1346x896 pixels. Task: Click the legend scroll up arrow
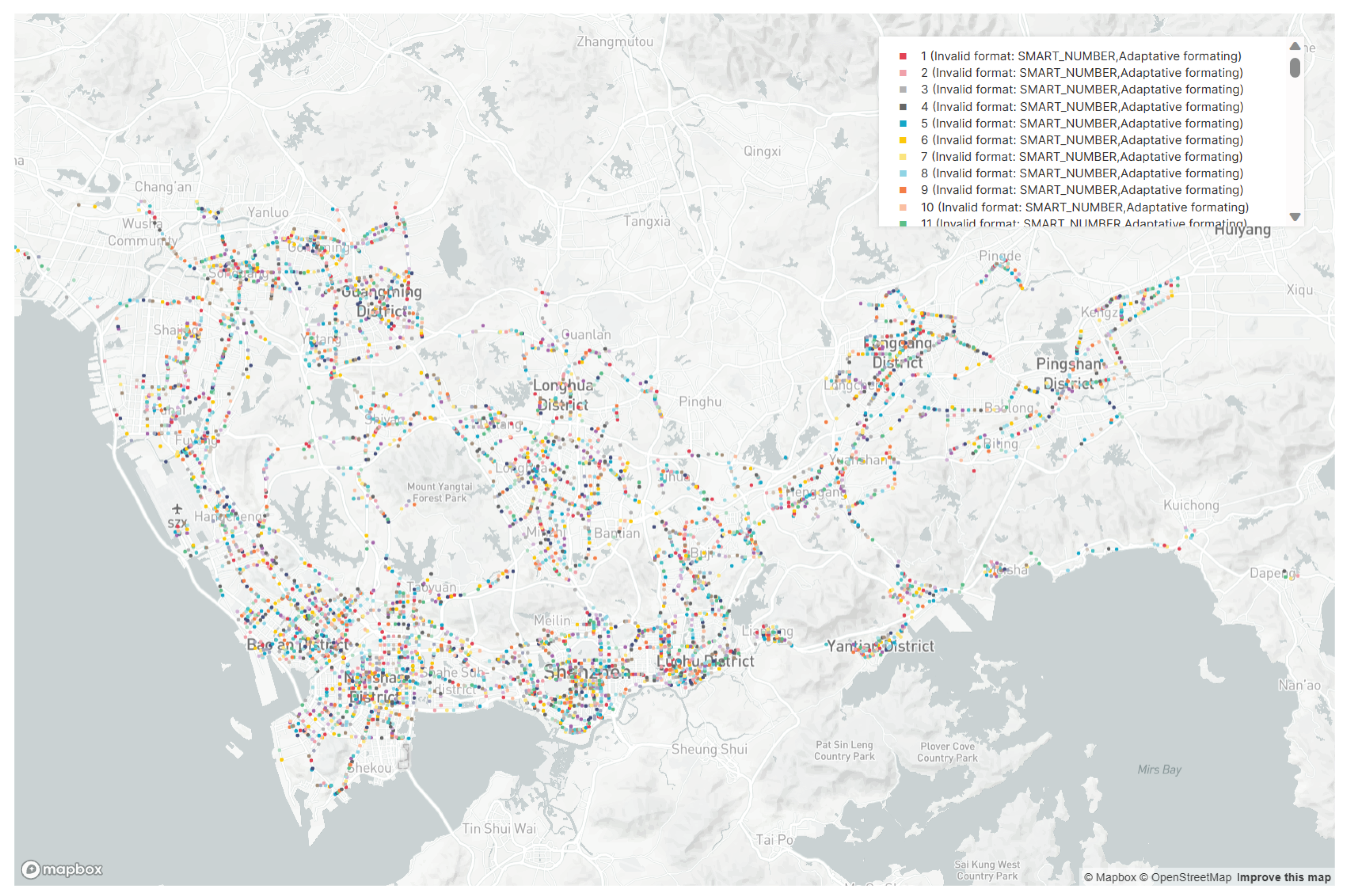pyautogui.click(x=1294, y=46)
